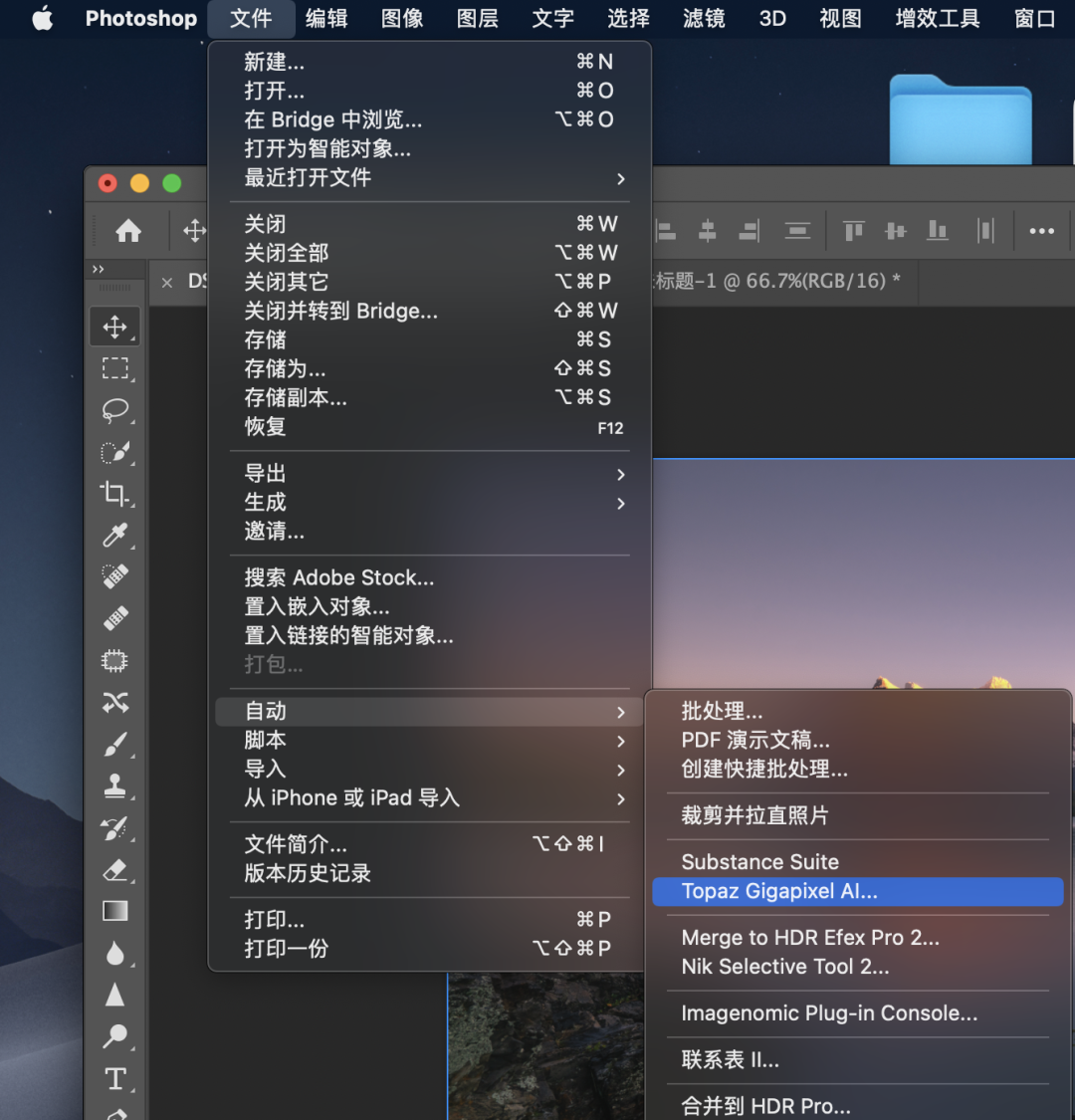Select the Rectangular Marquee tool
The width and height of the screenshot is (1075, 1120).
pos(115,368)
